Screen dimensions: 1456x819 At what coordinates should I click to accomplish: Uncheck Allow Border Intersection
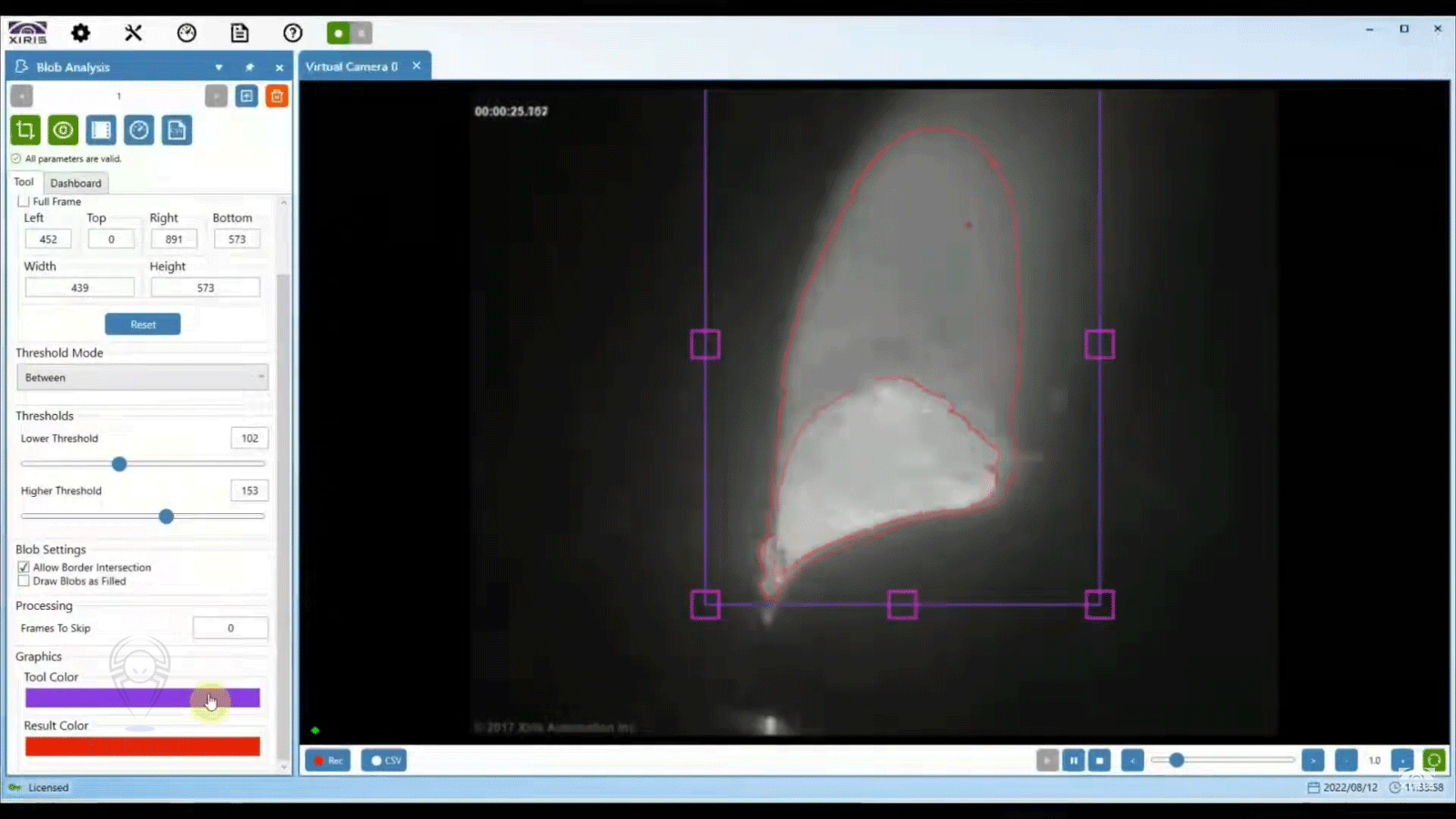point(24,567)
